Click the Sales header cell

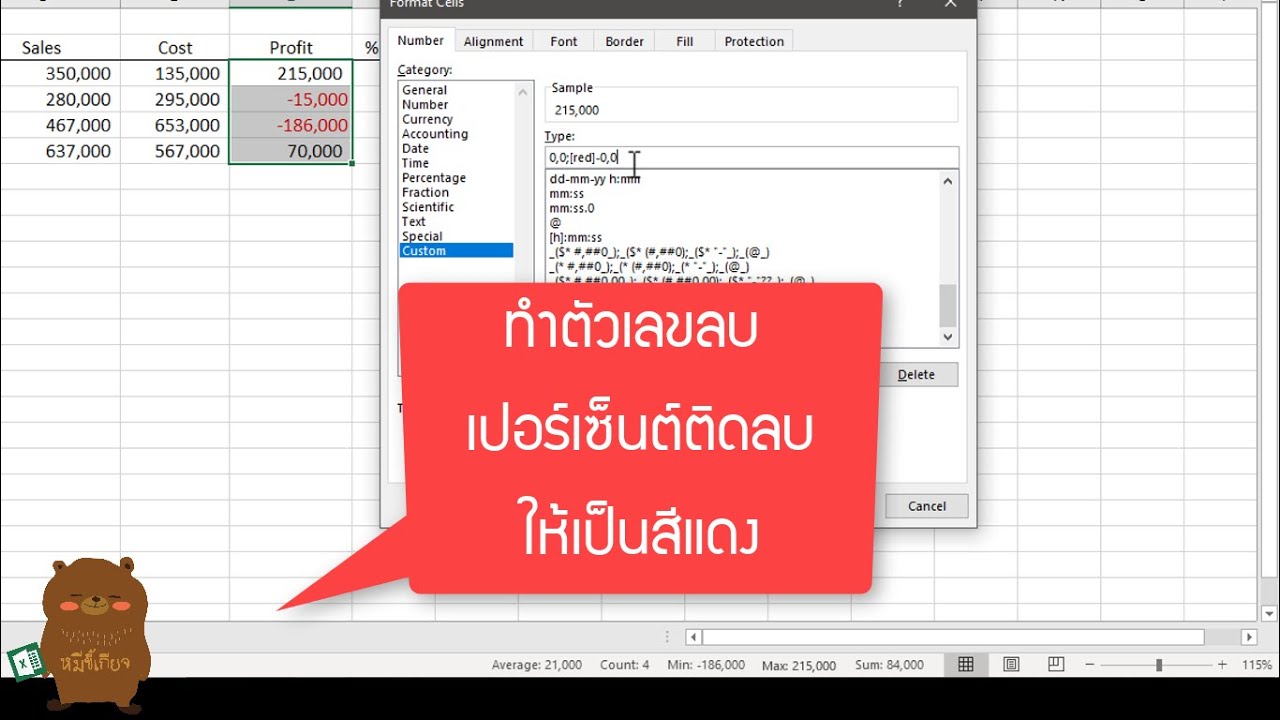pos(60,47)
